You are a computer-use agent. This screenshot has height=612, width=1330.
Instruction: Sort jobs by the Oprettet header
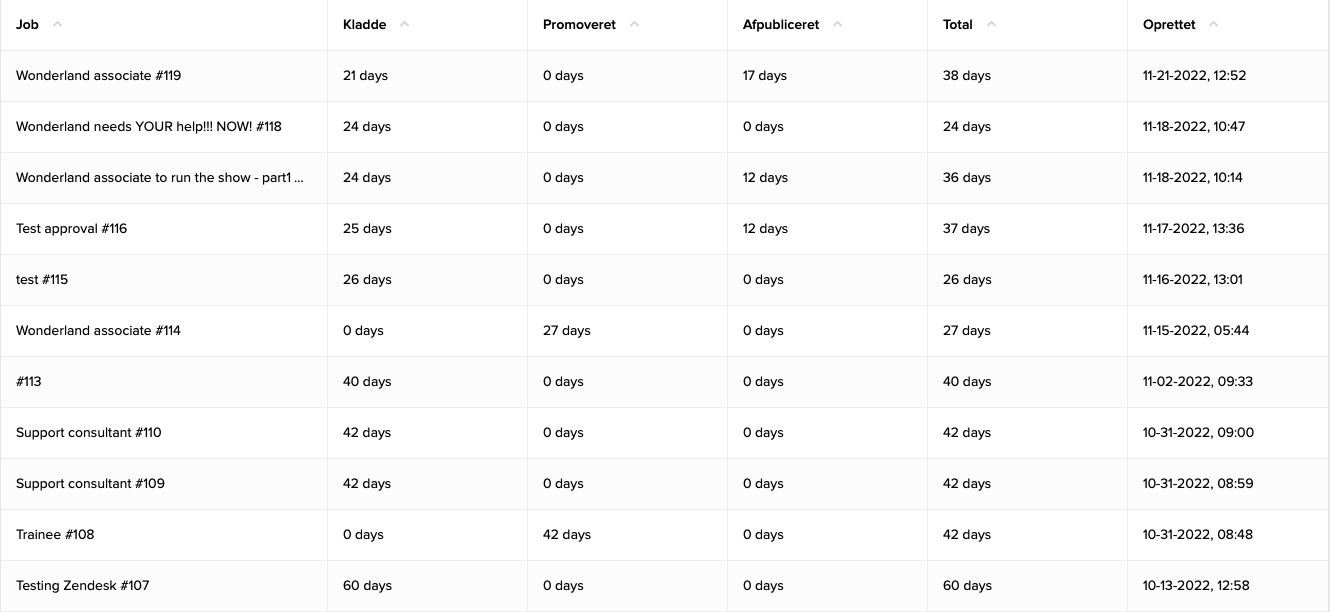click(x=1169, y=24)
